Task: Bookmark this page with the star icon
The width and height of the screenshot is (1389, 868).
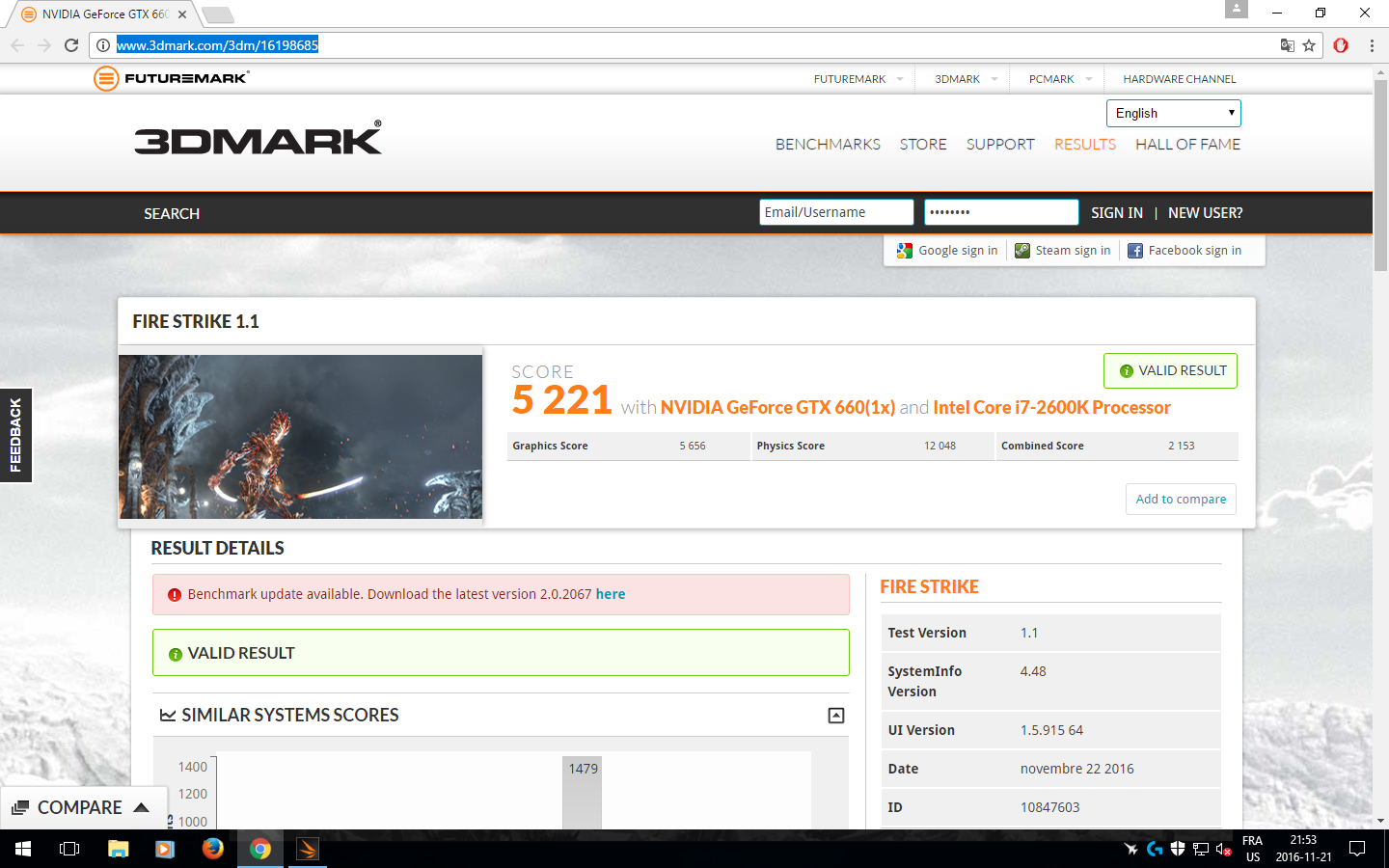Action: tap(1309, 45)
